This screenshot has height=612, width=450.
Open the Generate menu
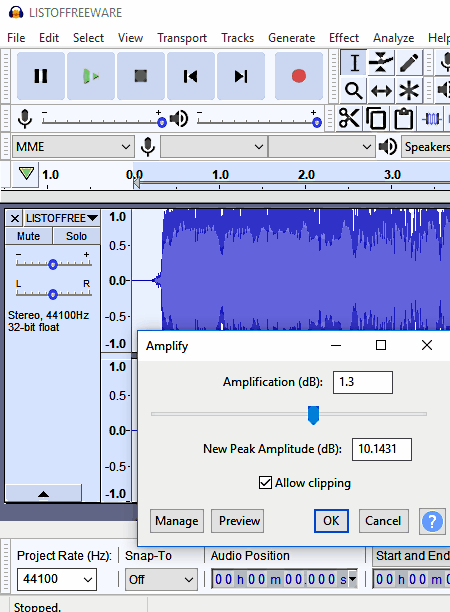(292, 38)
